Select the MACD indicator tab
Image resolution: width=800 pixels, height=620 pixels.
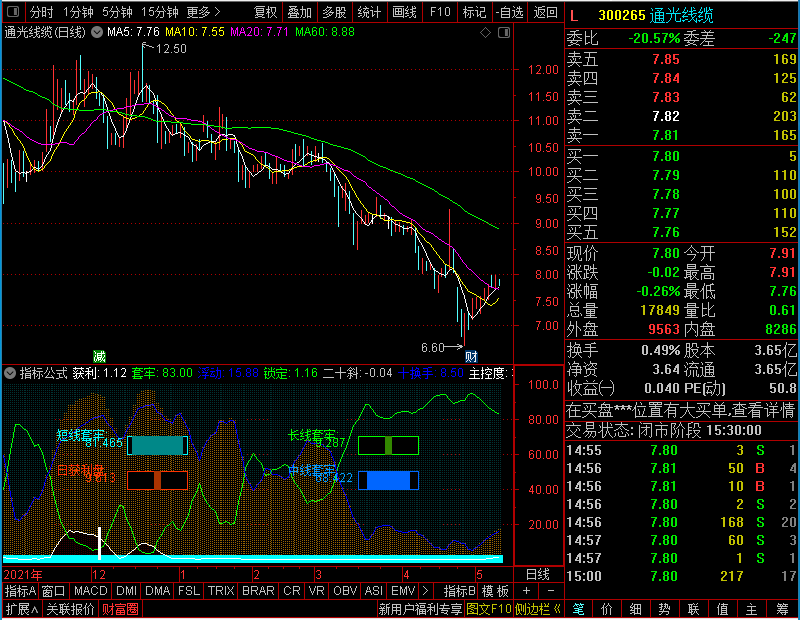[90, 591]
